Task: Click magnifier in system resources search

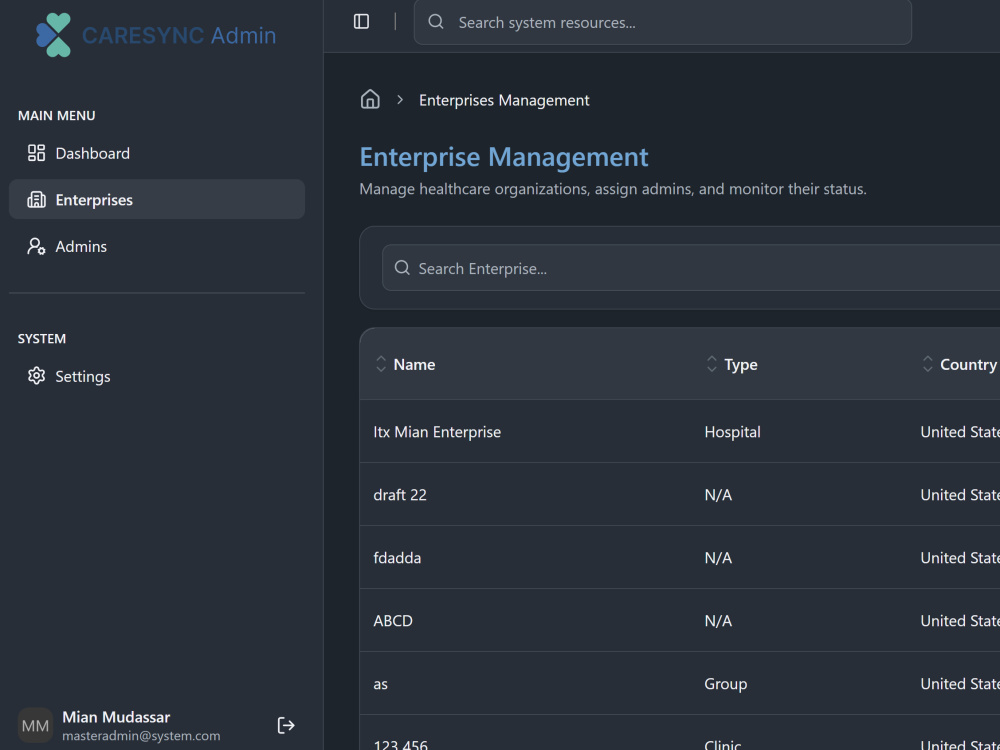Action: coord(436,22)
